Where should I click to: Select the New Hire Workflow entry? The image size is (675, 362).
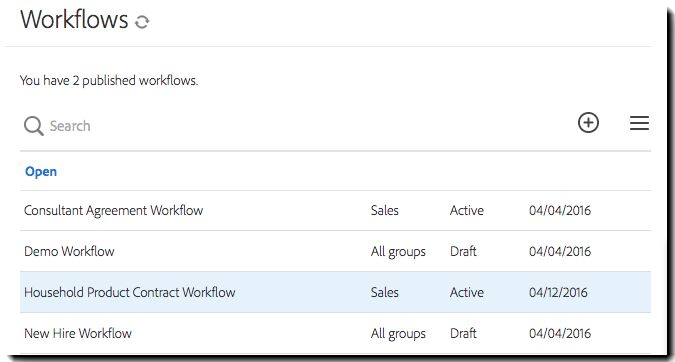(78, 333)
